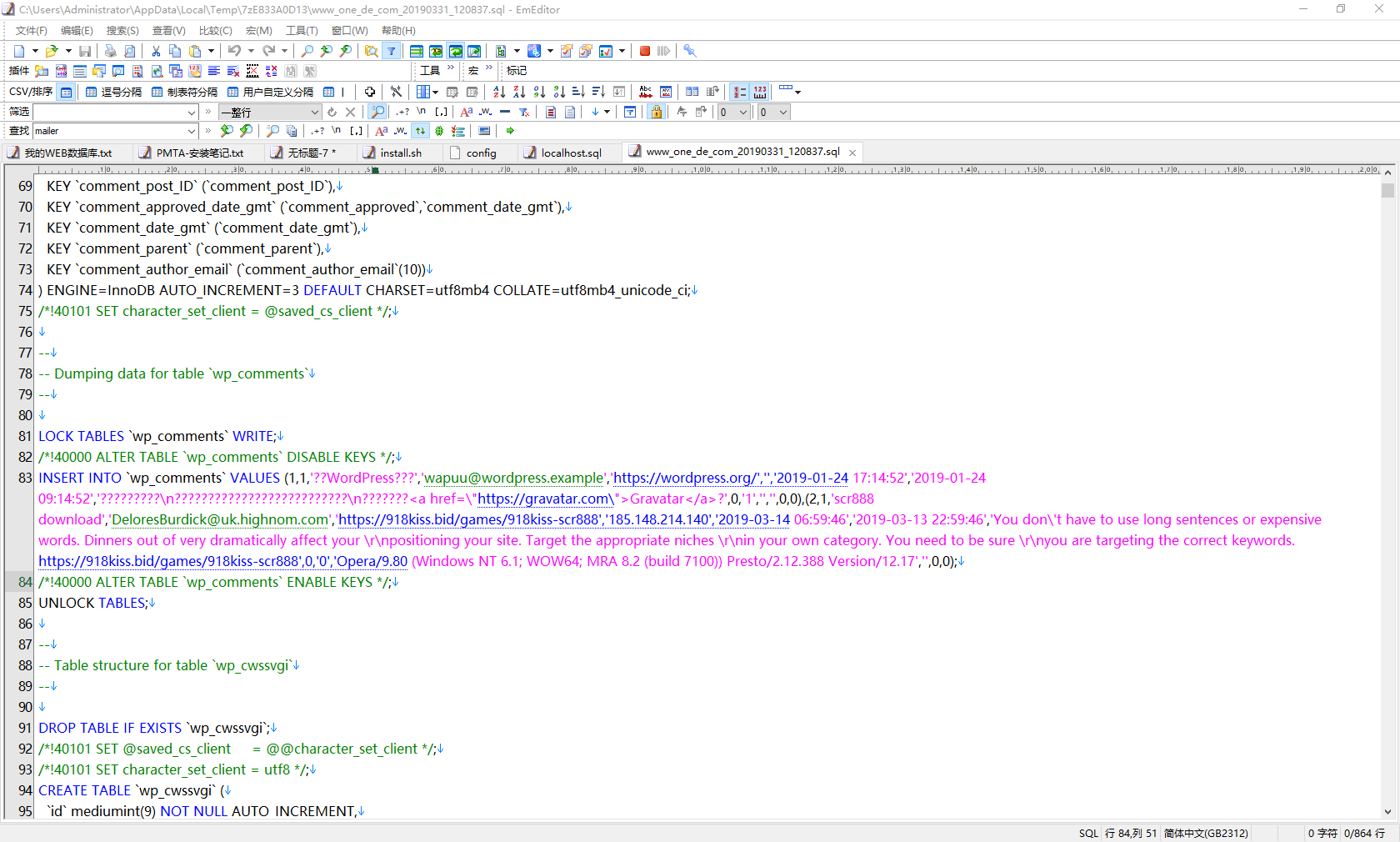
Task: Toggle user-defined separated 用户自定义分隔 mode
Action: 270,92
